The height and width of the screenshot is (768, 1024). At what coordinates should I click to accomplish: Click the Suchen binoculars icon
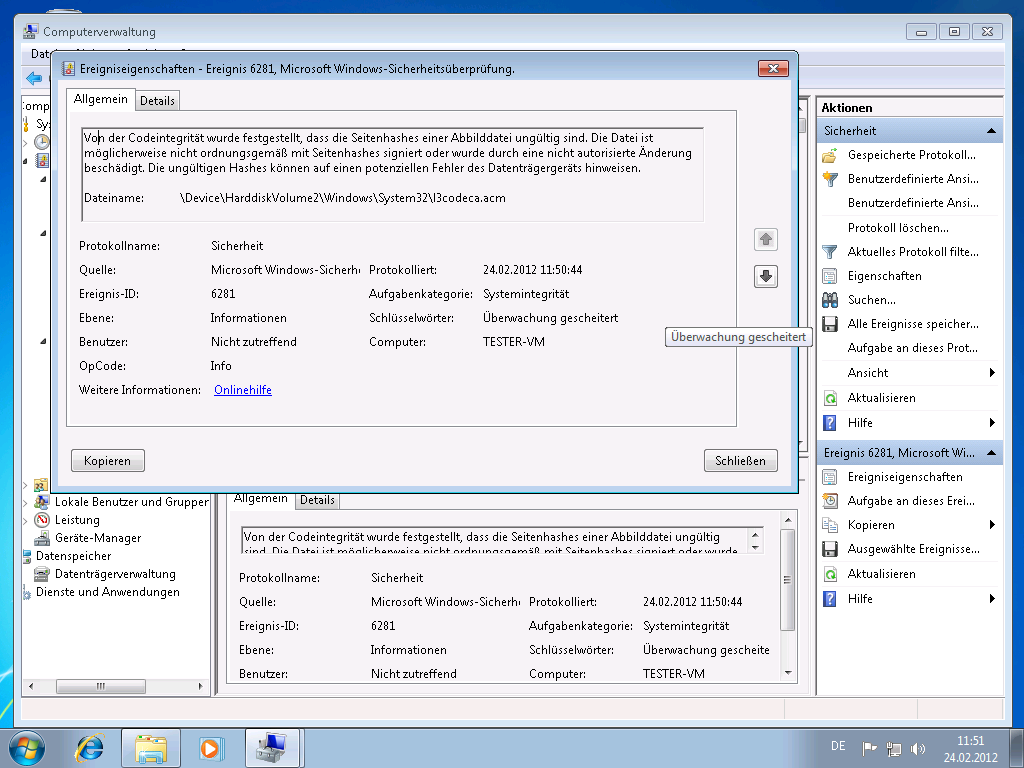829,300
